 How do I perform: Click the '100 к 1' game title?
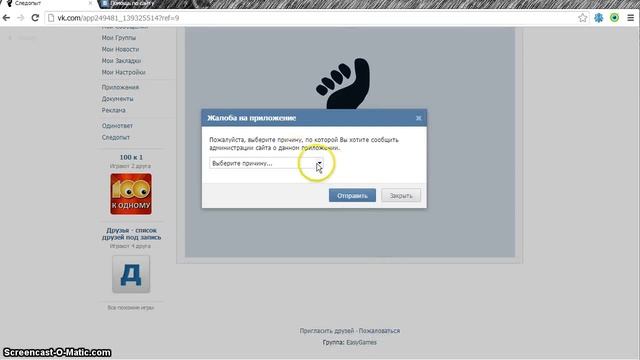click(x=131, y=157)
